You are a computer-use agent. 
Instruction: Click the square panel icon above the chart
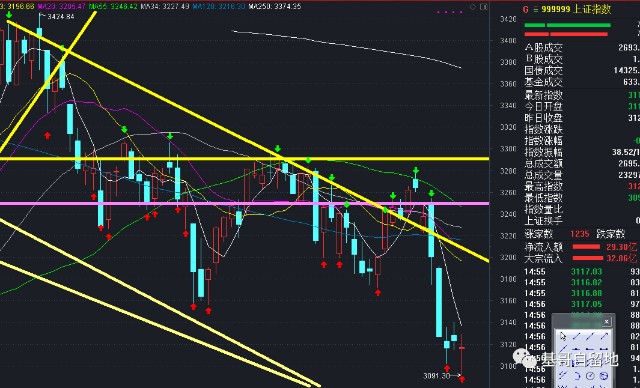point(484,7)
